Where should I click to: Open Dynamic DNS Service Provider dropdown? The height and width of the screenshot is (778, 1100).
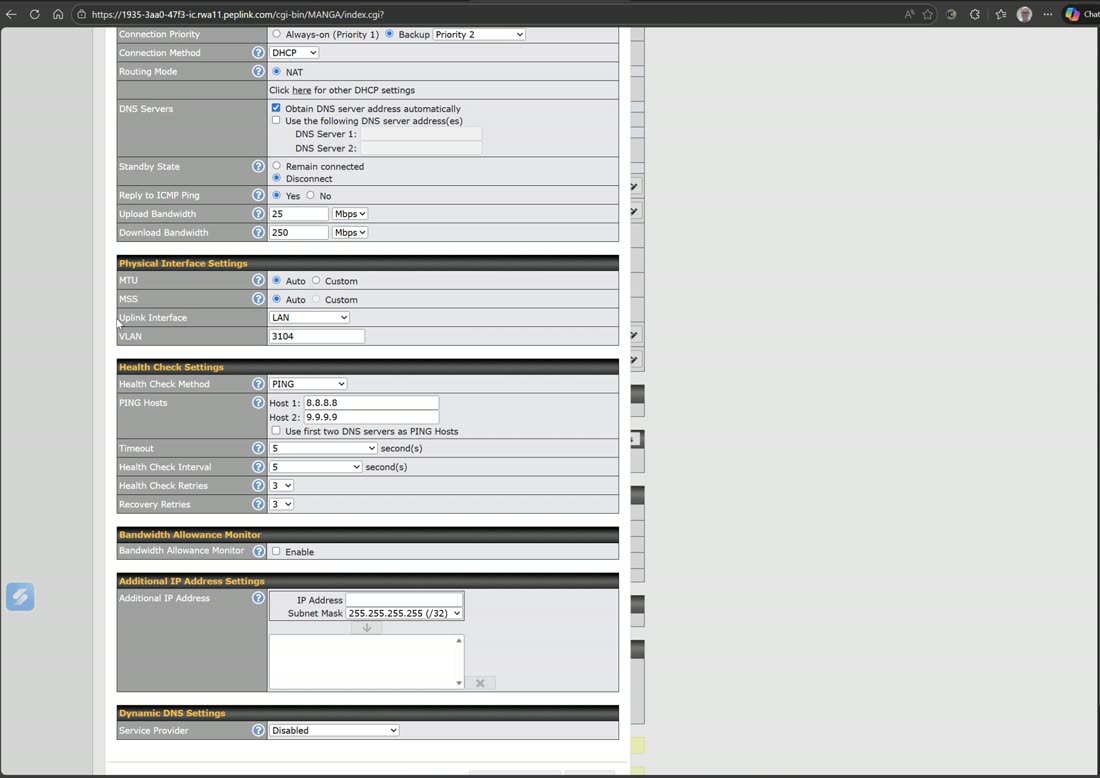[x=335, y=730]
